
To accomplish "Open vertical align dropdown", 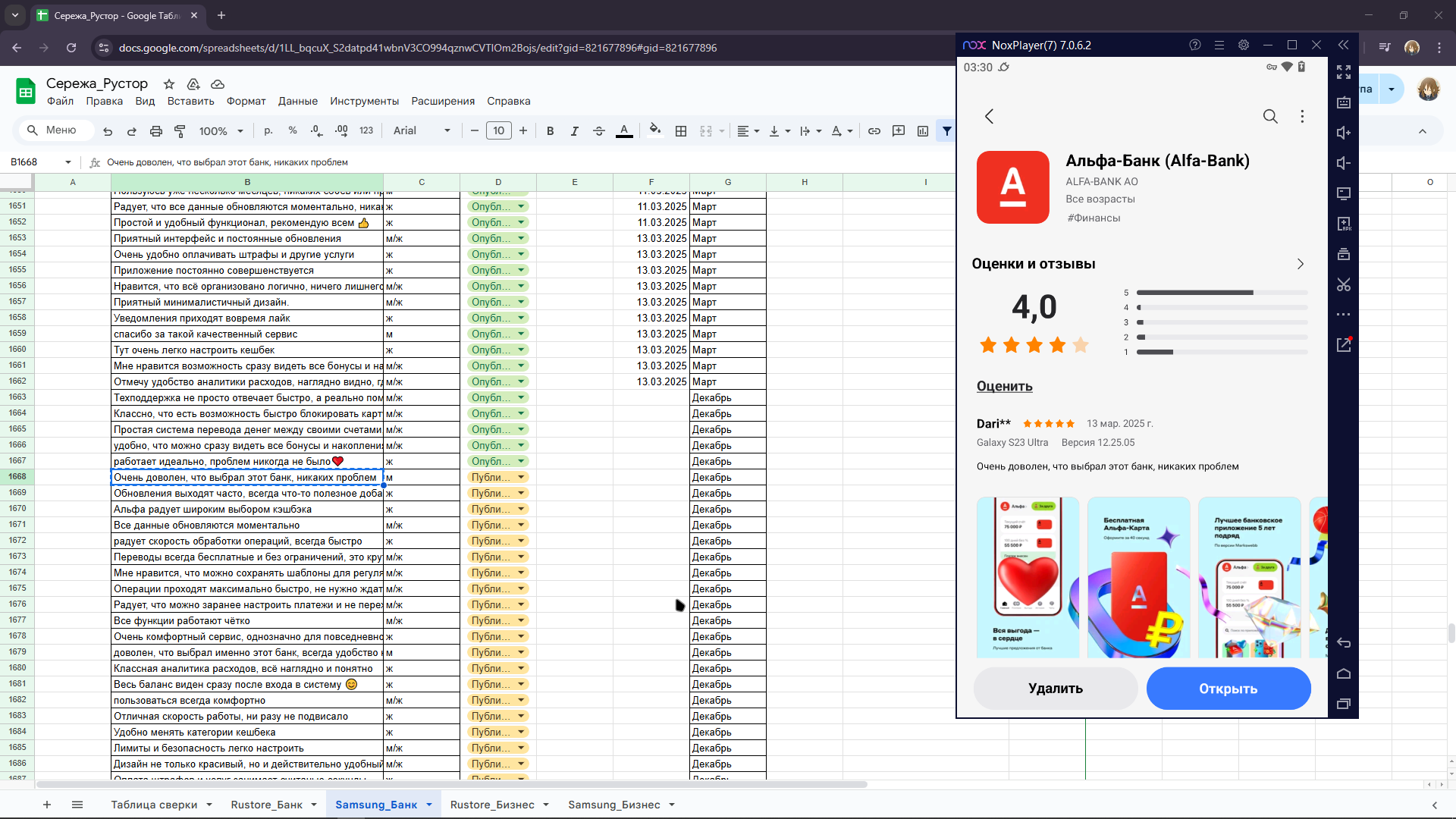I will click(x=780, y=130).
